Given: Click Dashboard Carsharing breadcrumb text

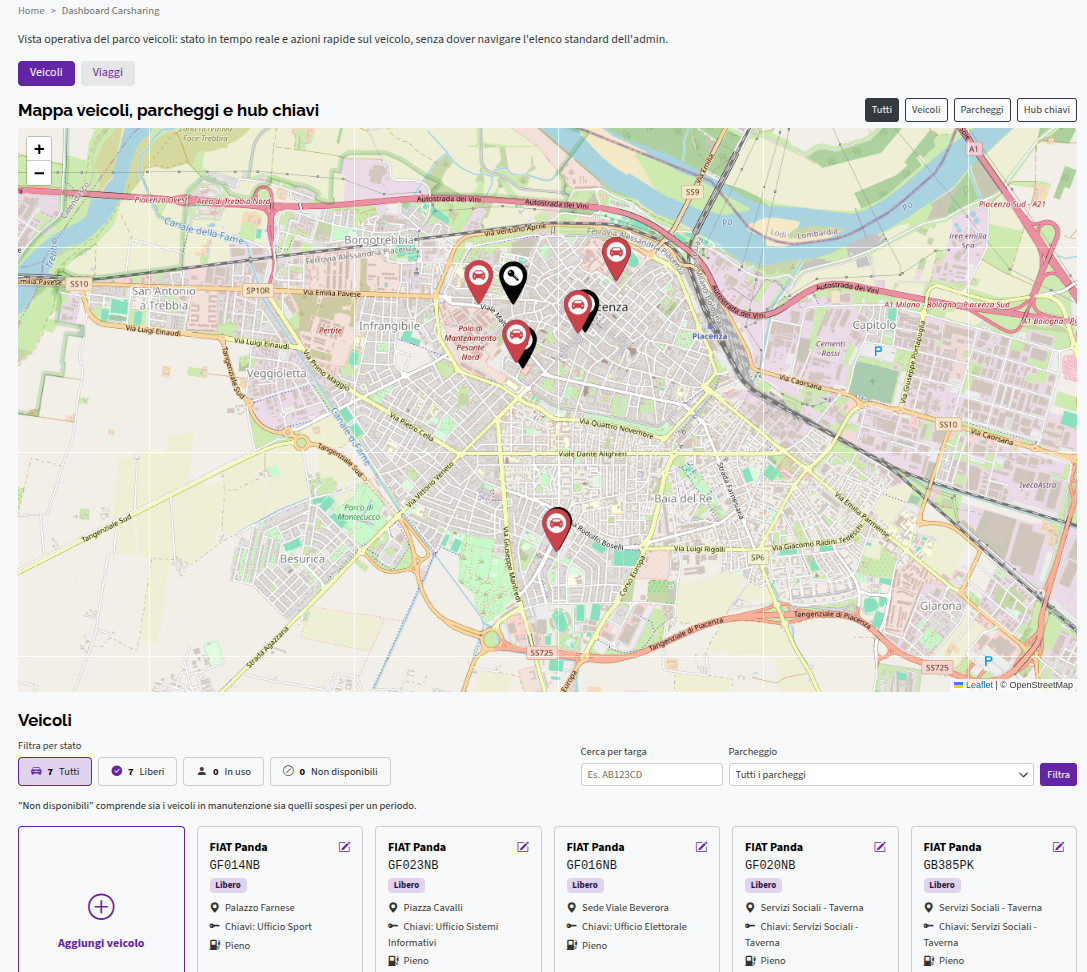Looking at the screenshot, I should 110,10.
